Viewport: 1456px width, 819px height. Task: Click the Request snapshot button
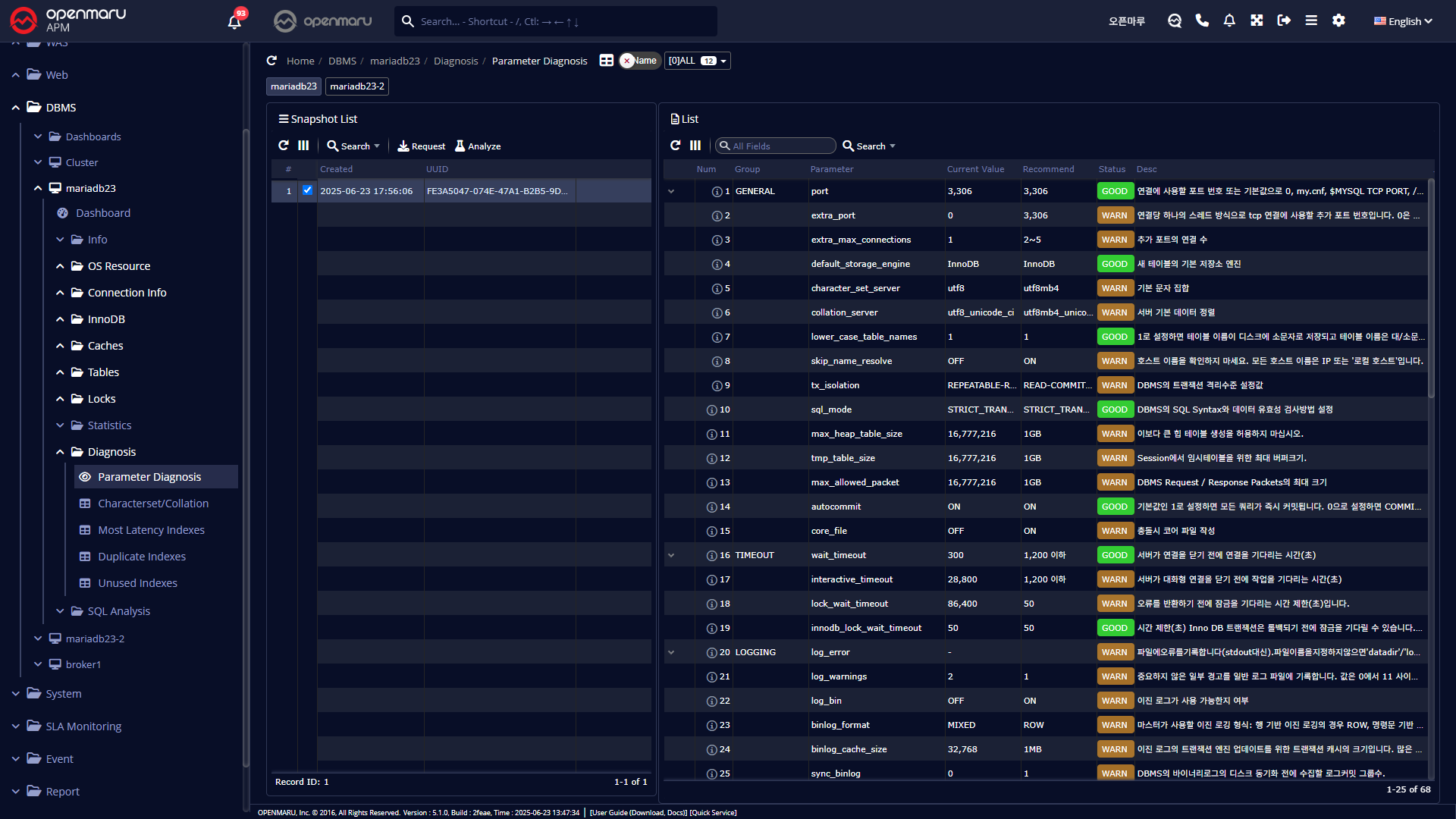422,146
